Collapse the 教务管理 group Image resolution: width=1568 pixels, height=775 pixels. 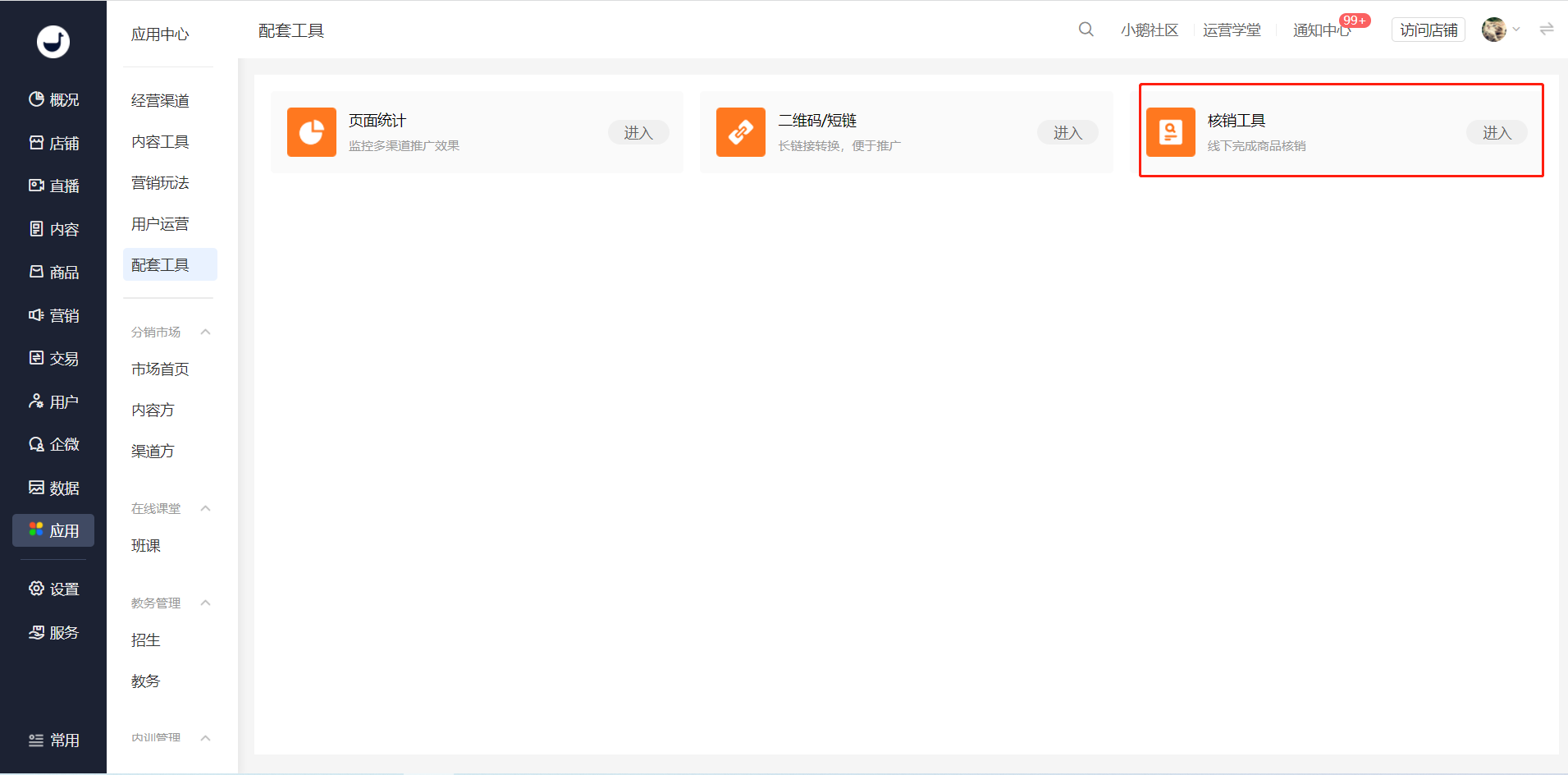206,603
